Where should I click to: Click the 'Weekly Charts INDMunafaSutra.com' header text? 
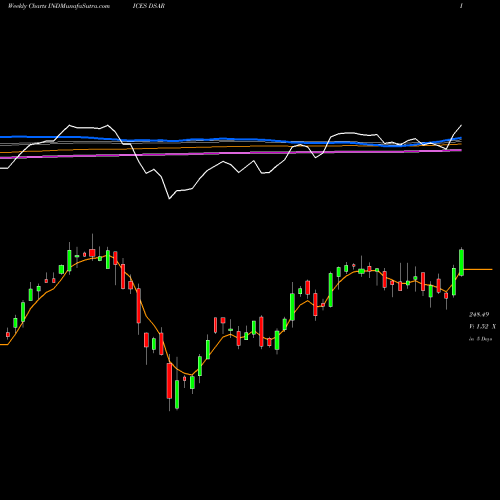pyautogui.click(x=59, y=6)
